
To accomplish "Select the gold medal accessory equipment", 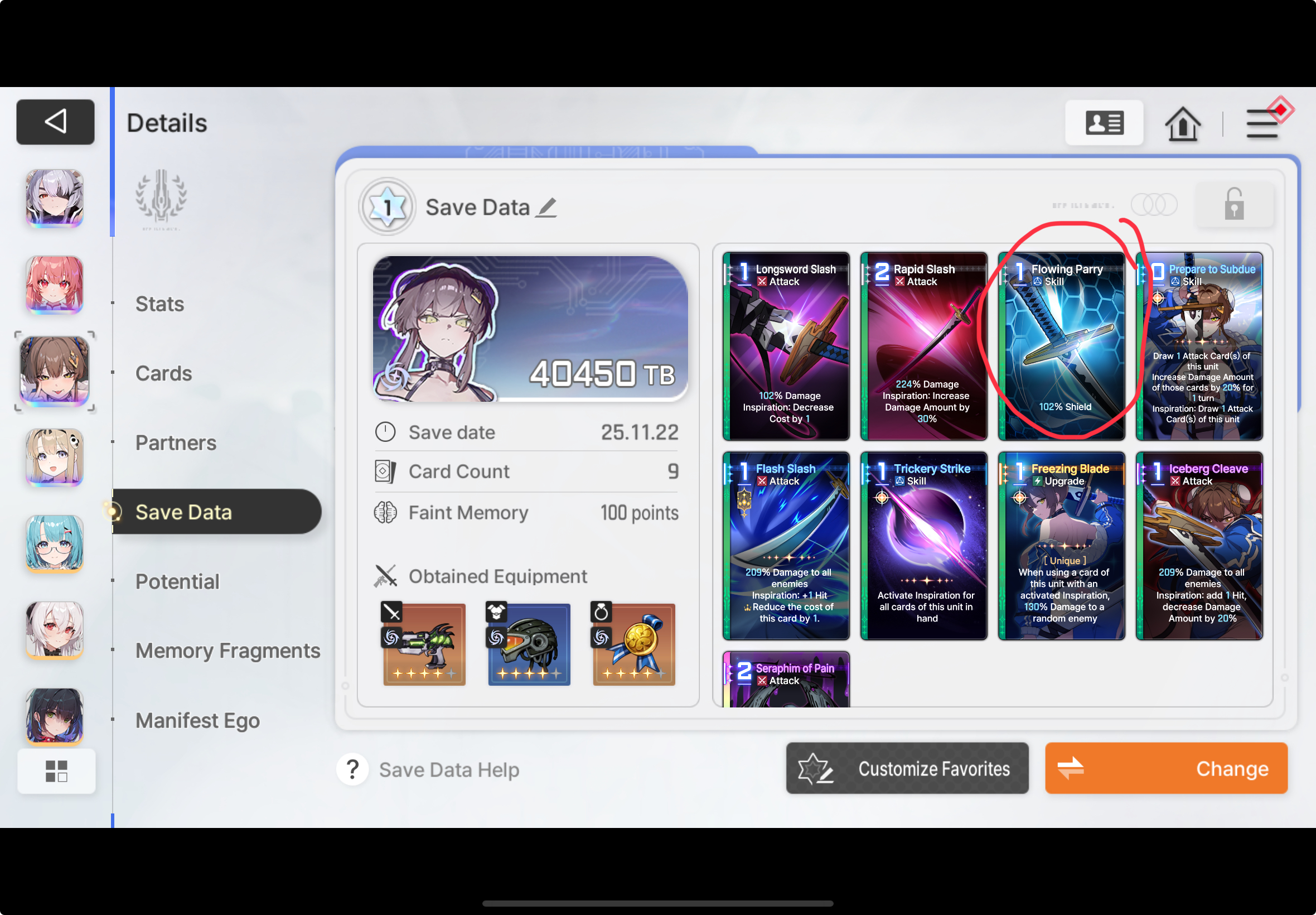I will (633, 644).
